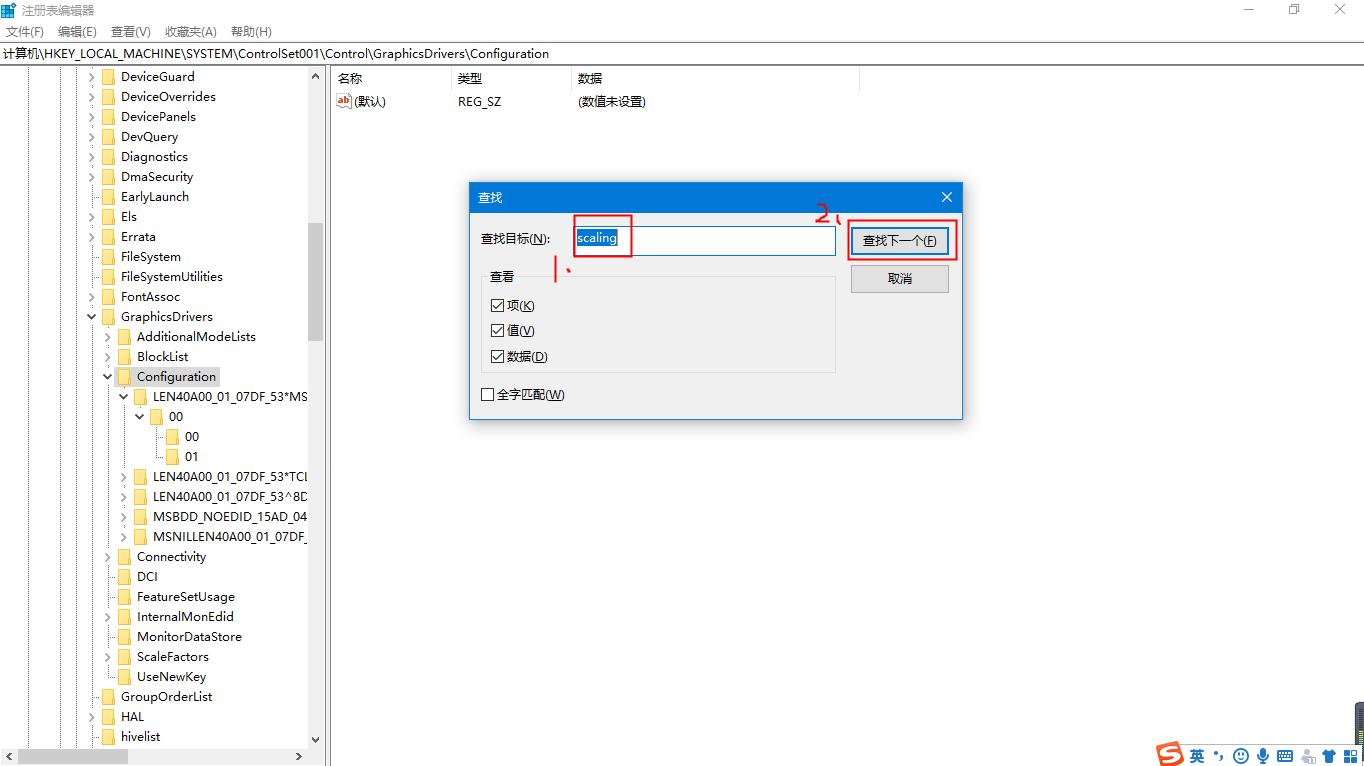1364x766 pixels.
Task: Select the (默认) string value icon
Action: pos(344,101)
